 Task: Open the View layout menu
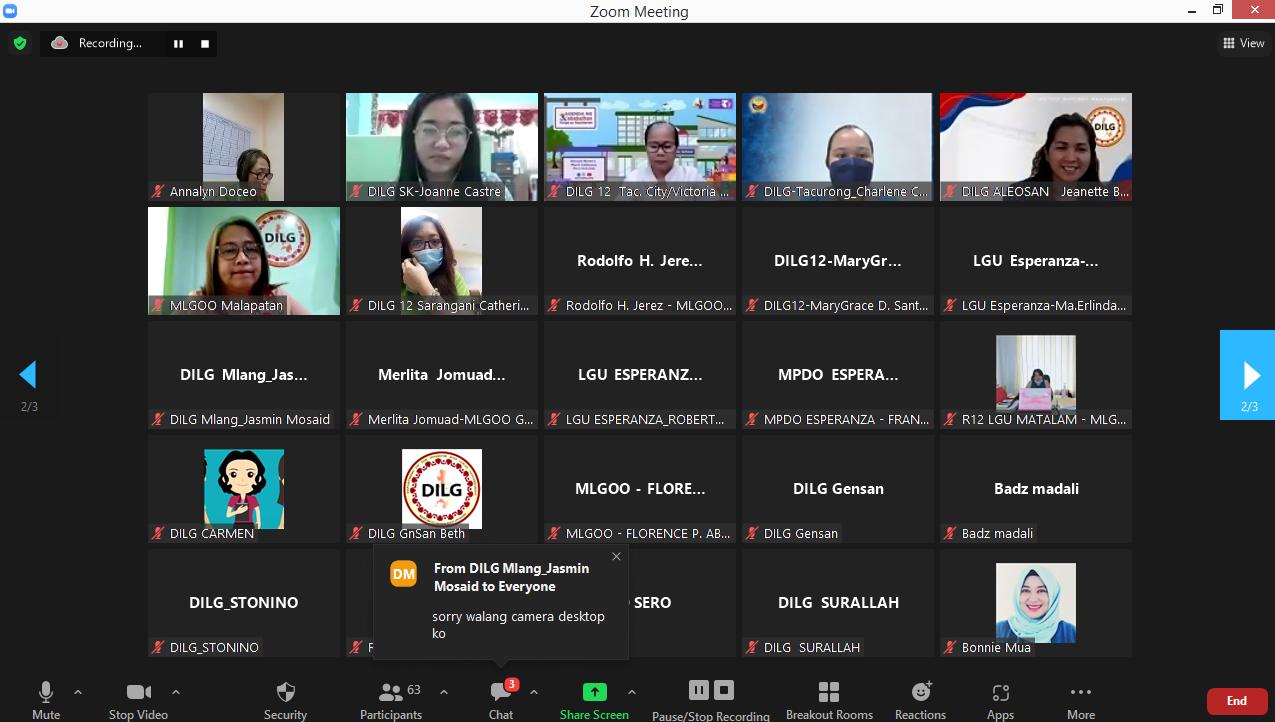[1243, 43]
